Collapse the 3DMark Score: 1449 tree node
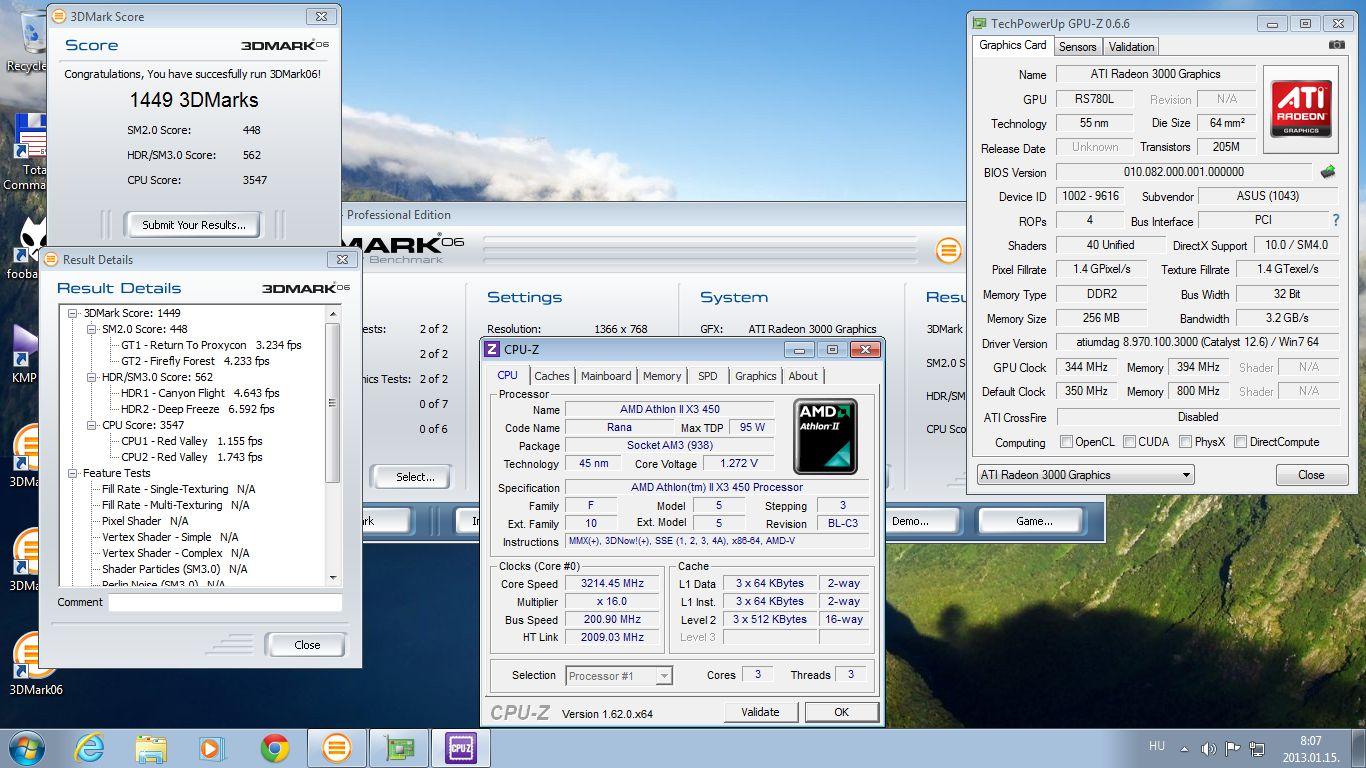This screenshot has width=1366, height=768. [73, 313]
